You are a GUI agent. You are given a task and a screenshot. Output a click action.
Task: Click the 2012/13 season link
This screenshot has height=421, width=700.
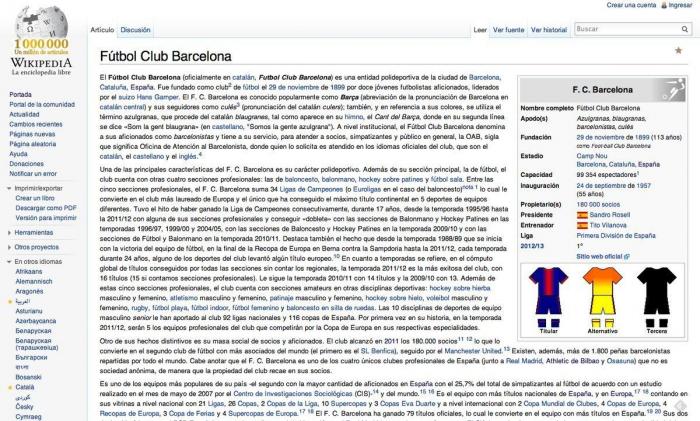tap(532, 246)
